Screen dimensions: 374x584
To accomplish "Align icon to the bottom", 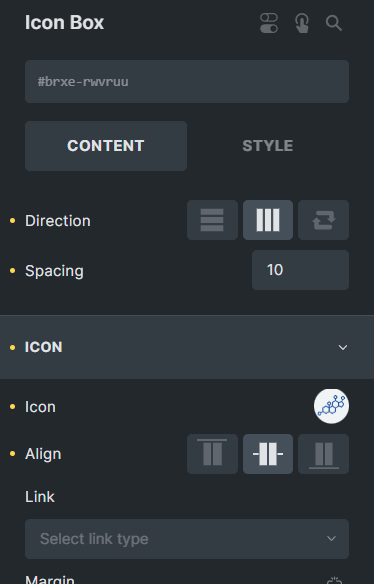I will click(x=323, y=454).
